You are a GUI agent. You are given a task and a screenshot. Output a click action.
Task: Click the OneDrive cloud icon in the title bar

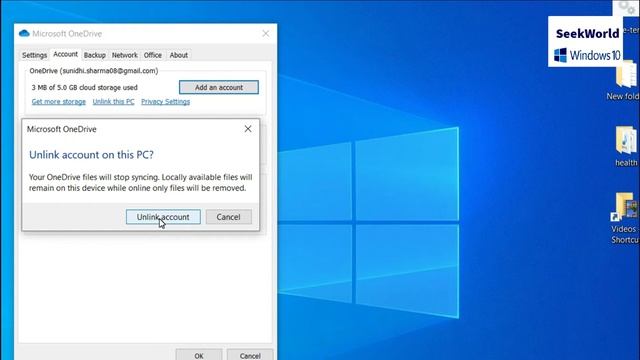[x=24, y=33]
